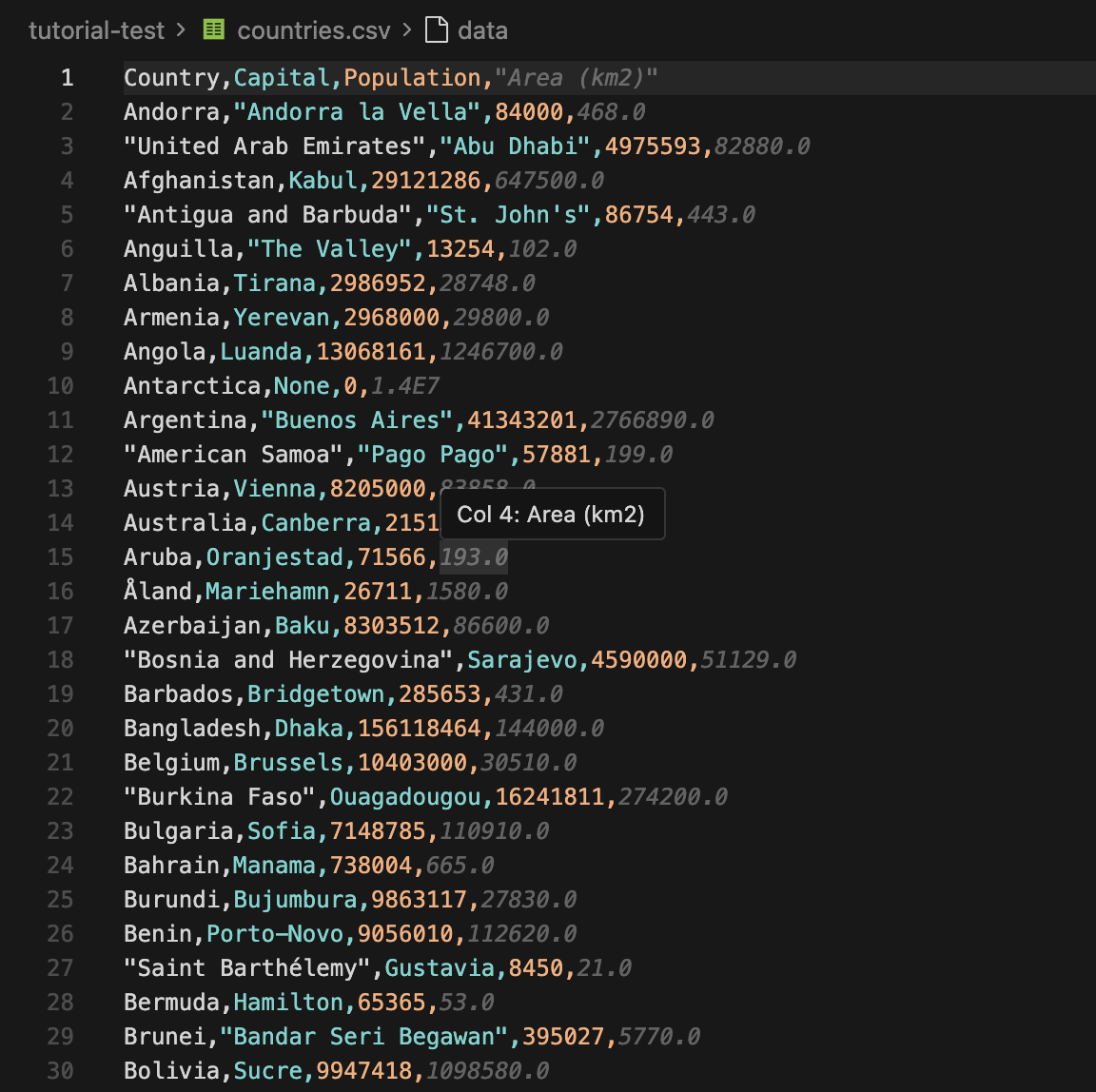
Task: Click the "St. John's" capital value
Action: [508, 214]
